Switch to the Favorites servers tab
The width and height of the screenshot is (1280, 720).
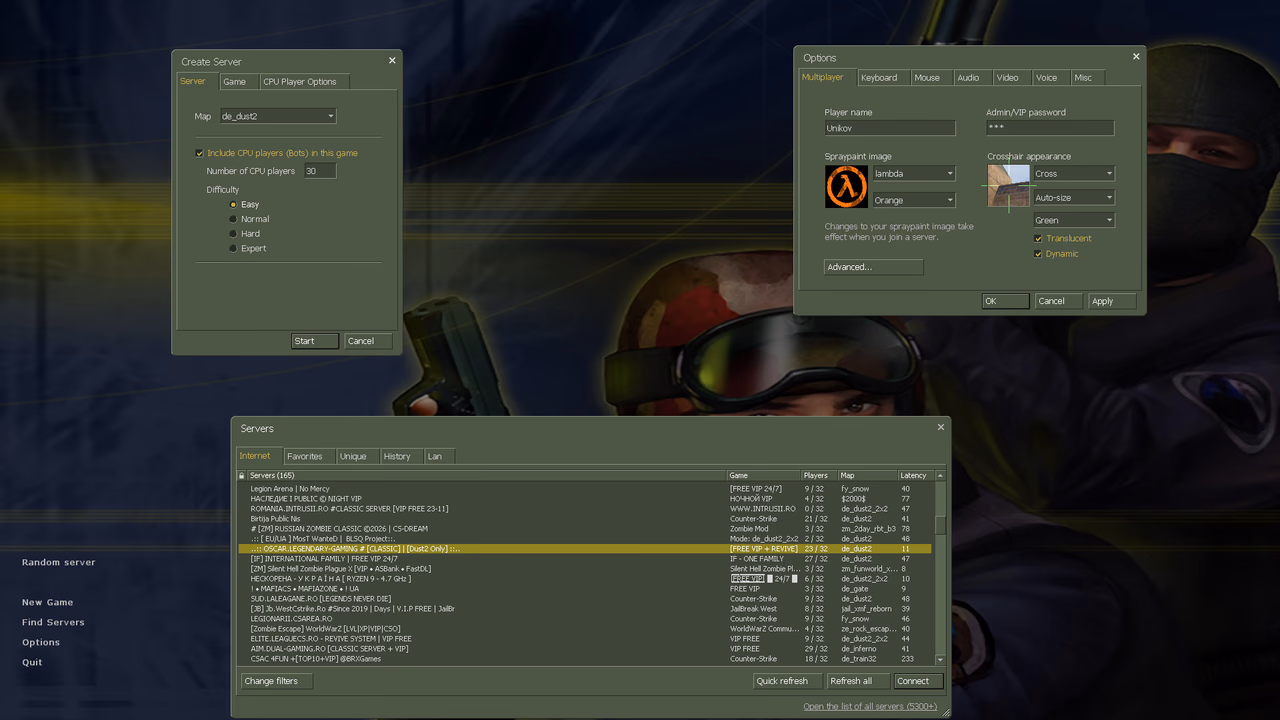coord(308,456)
